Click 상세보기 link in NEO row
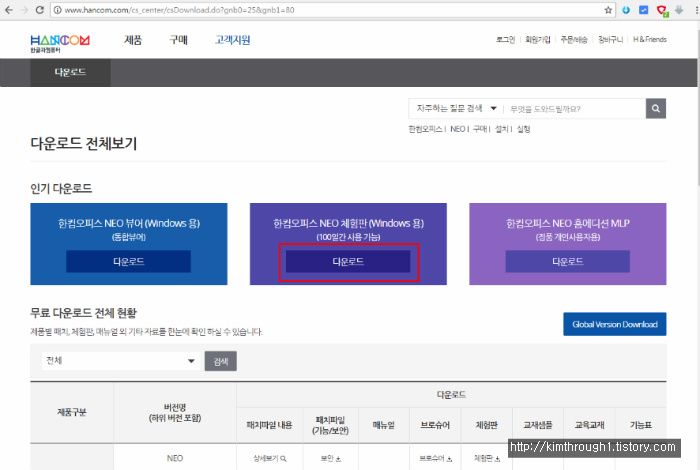This screenshot has width=700, height=470. (270, 458)
